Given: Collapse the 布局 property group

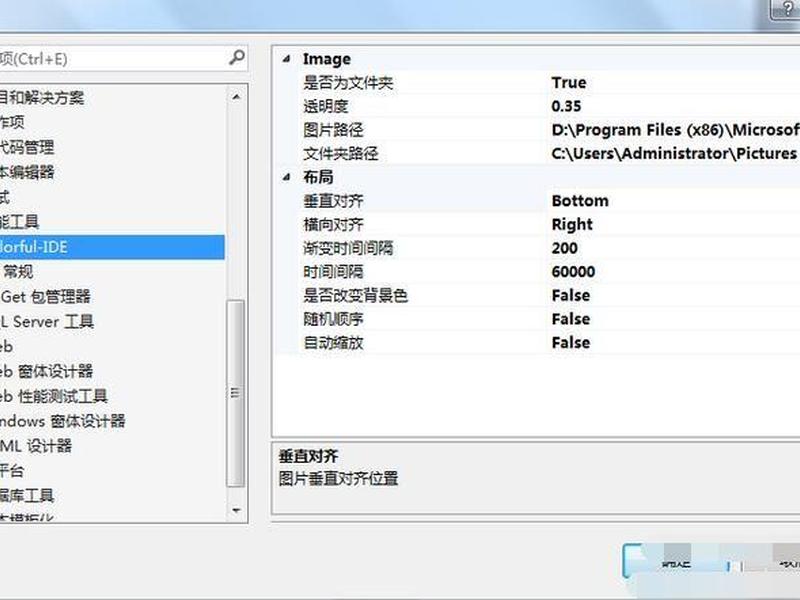Looking at the screenshot, I should pos(287,177).
